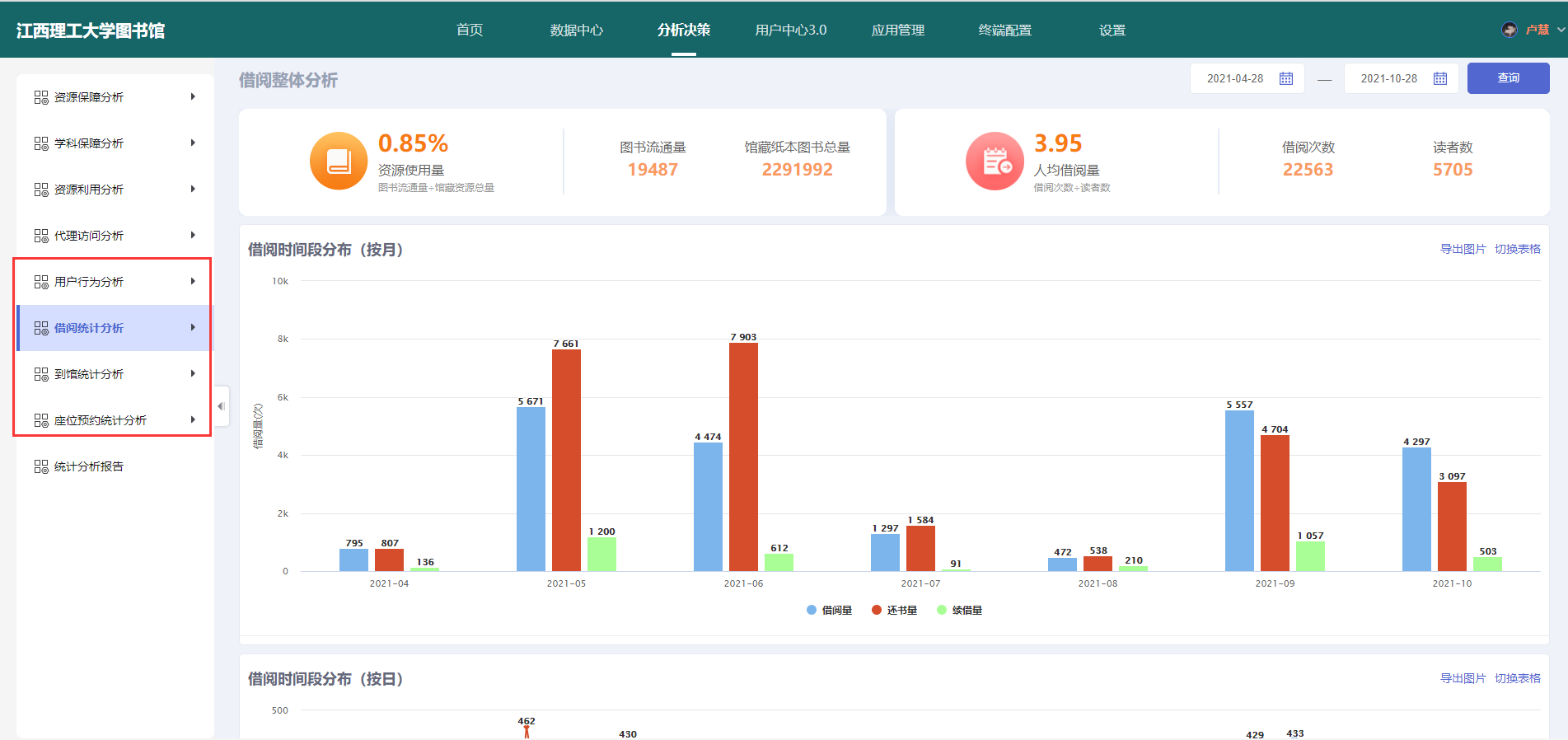Screen dimensions: 1568x740
Task: Click the 统计分析报告 sidebar grid icon
Action: 41,466
